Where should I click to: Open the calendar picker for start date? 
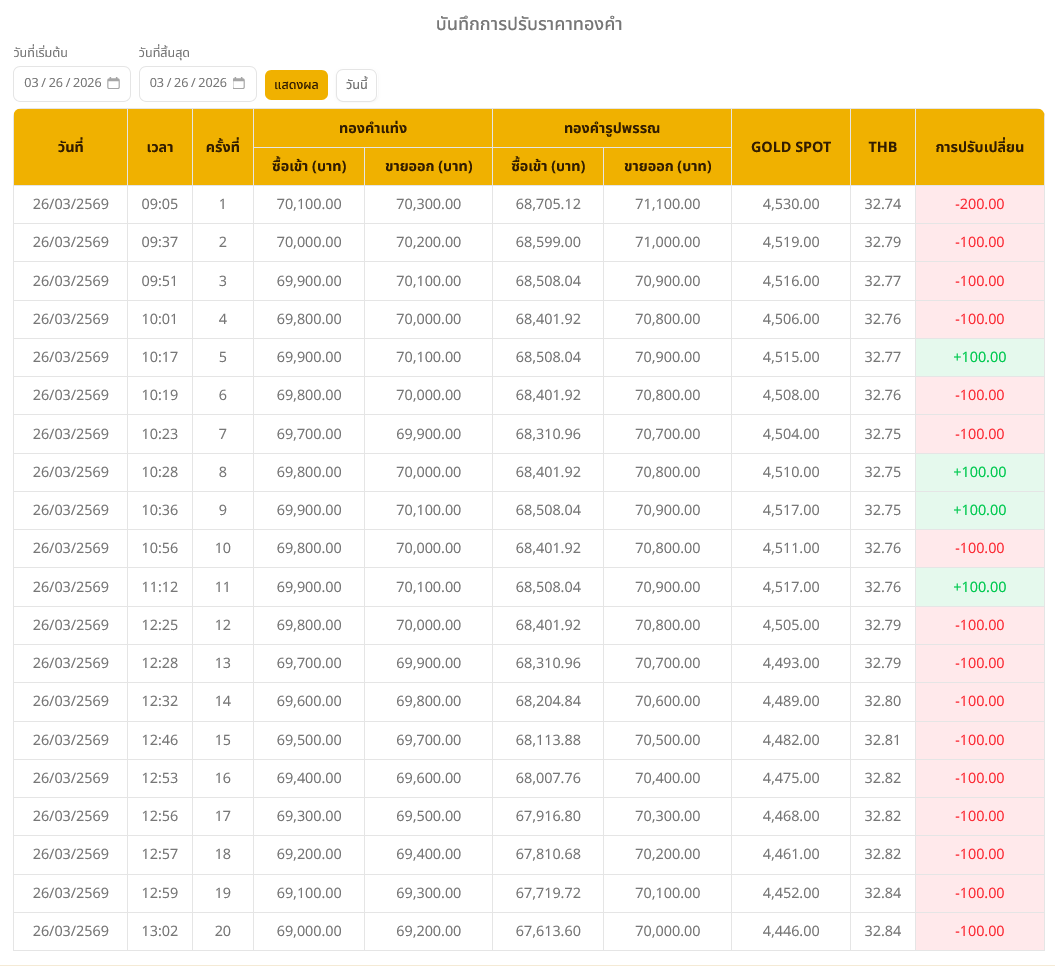tap(114, 83)
